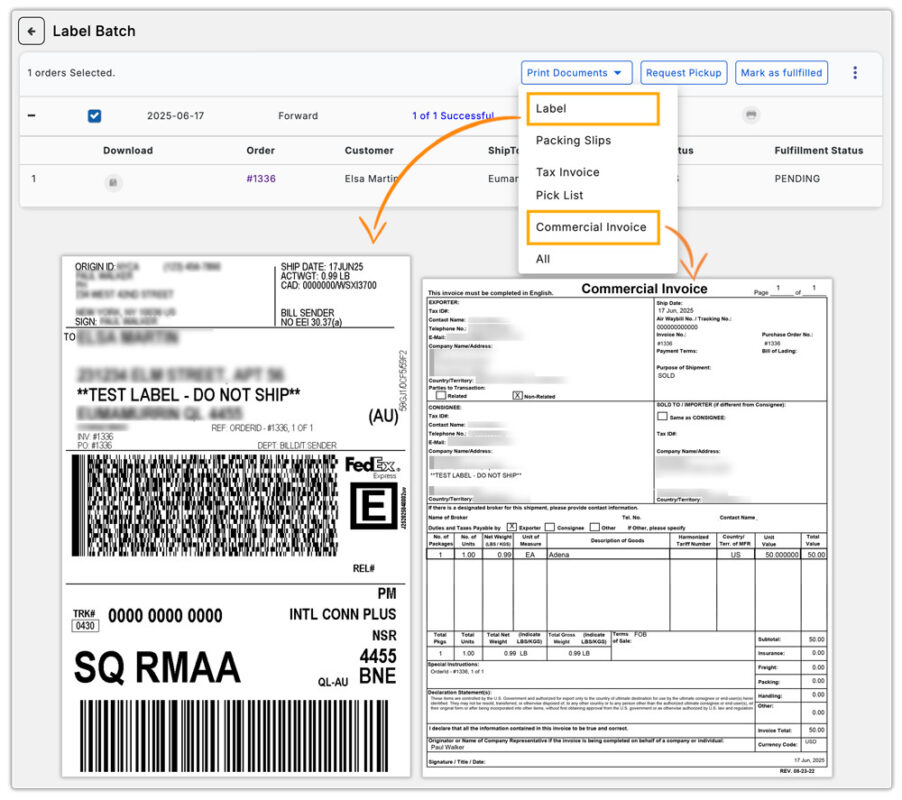Open the Print Documents dropdown
The image size is (902, 800).
point(576,72)
